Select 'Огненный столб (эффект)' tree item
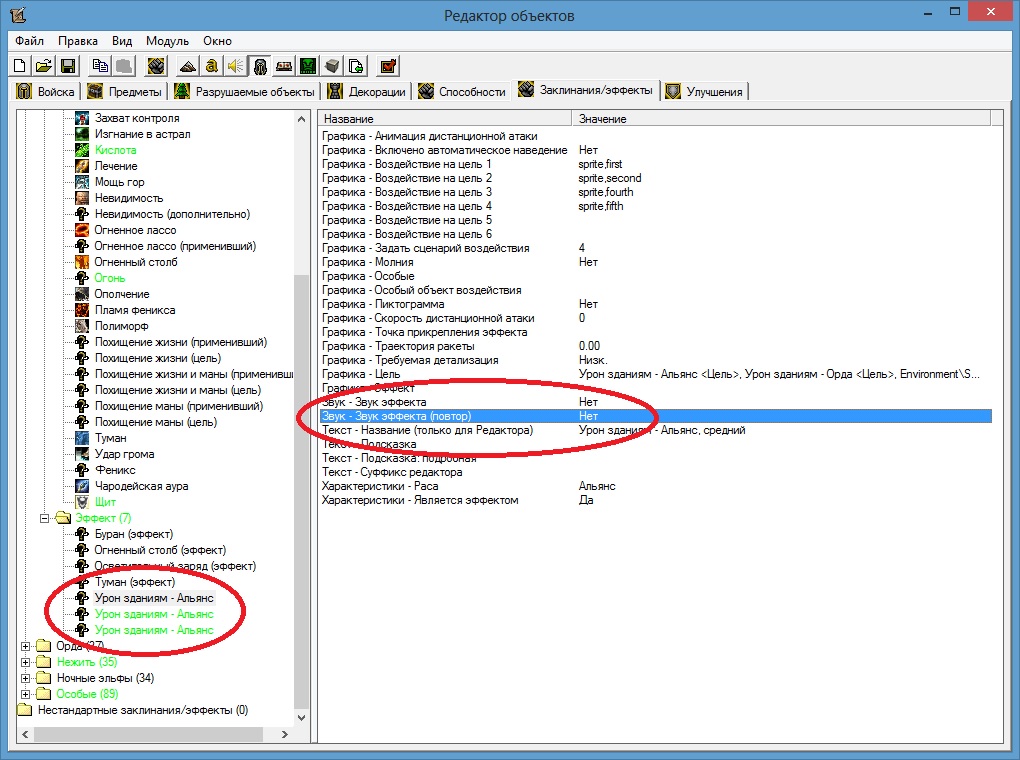 [x=160, y=550]
